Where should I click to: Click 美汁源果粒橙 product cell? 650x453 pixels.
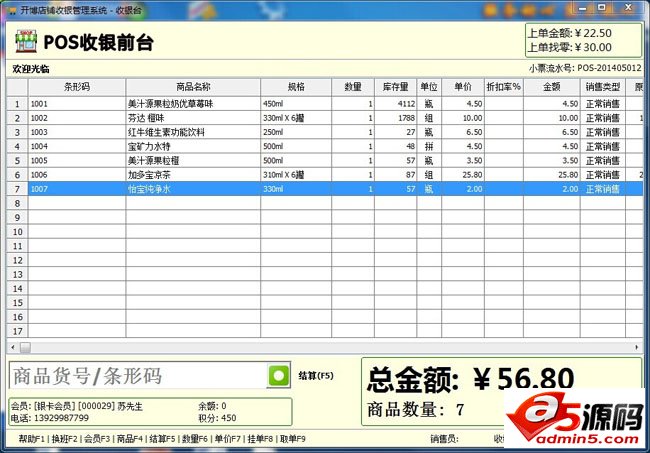[x=193, y=160]
